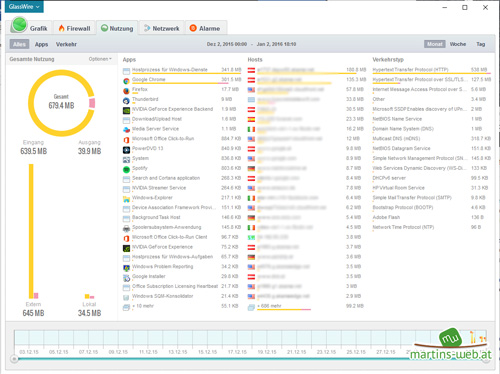Click the Hostprozess für Windows-Aufgaben row
The image size is (500, 374).
tap(182, 257)
